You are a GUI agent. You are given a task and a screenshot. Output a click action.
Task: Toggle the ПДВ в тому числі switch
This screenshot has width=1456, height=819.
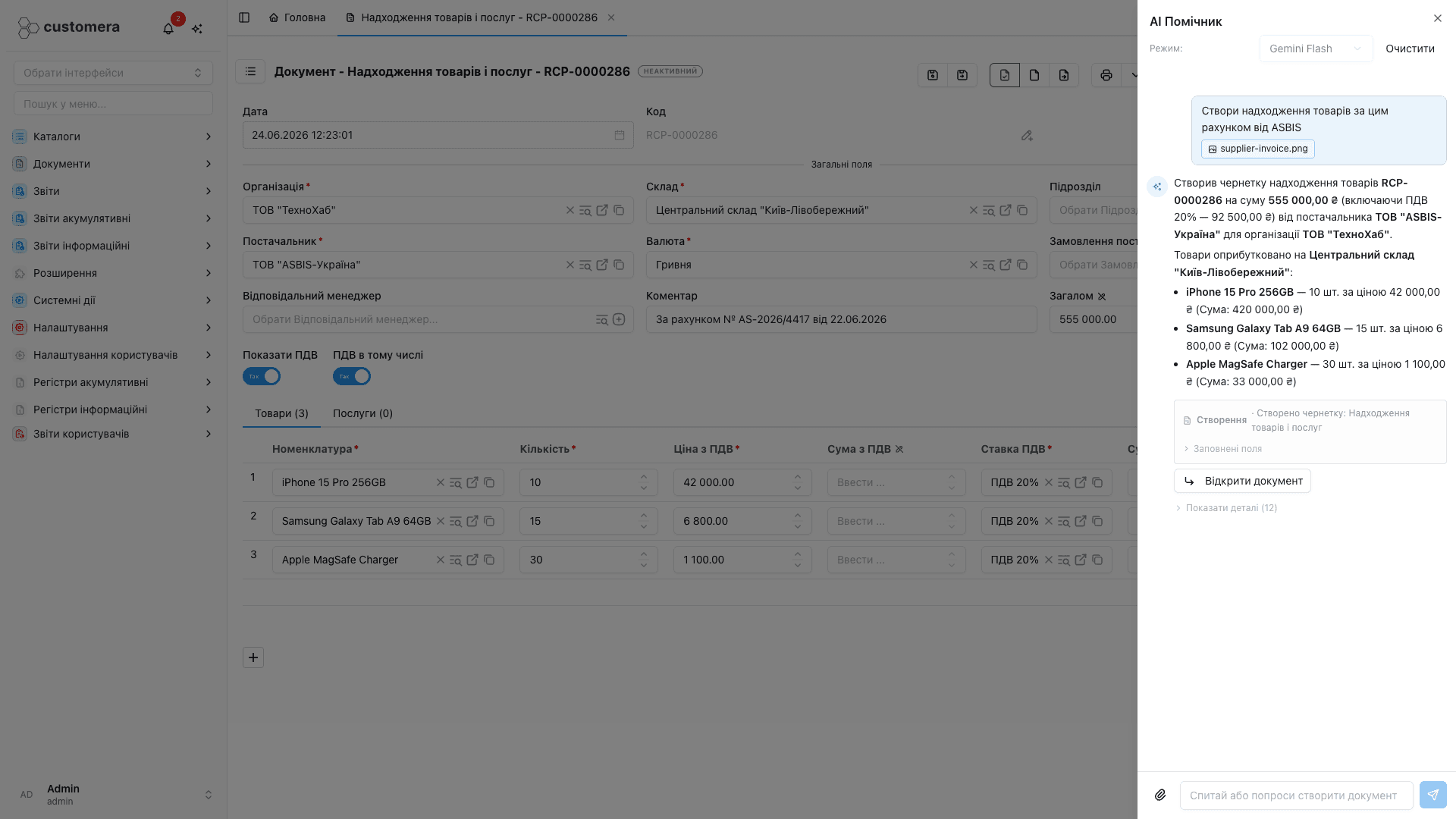coord(352,376)
